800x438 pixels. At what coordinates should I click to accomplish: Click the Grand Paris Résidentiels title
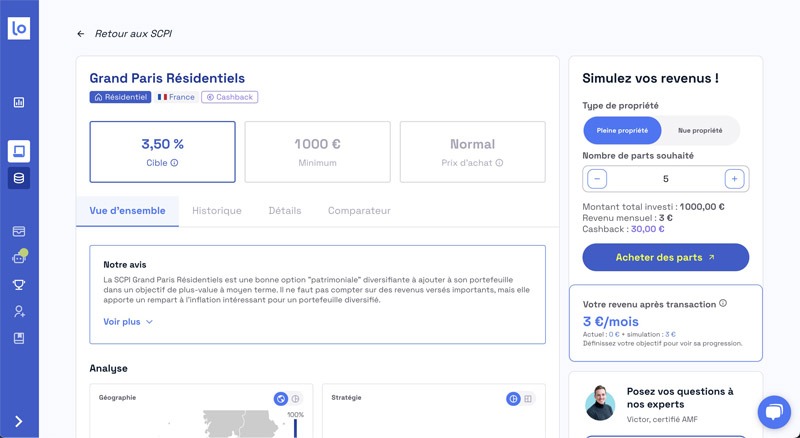(167, 78)
